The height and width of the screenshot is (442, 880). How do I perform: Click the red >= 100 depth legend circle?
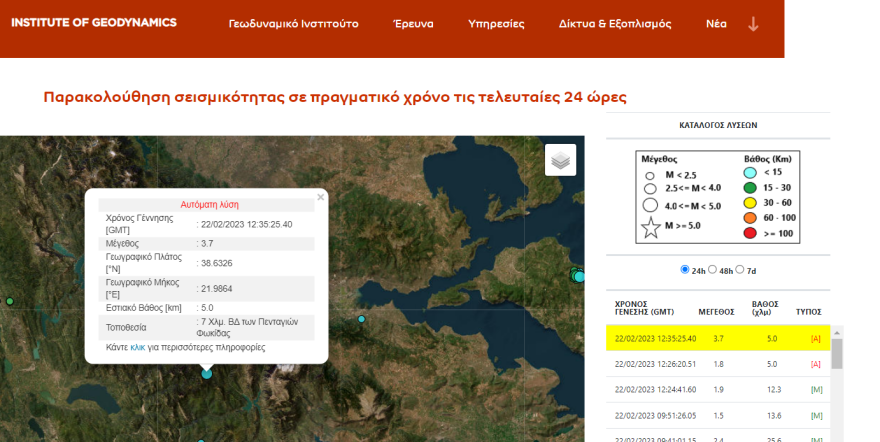pyautogui.click(x=750, y=233)
